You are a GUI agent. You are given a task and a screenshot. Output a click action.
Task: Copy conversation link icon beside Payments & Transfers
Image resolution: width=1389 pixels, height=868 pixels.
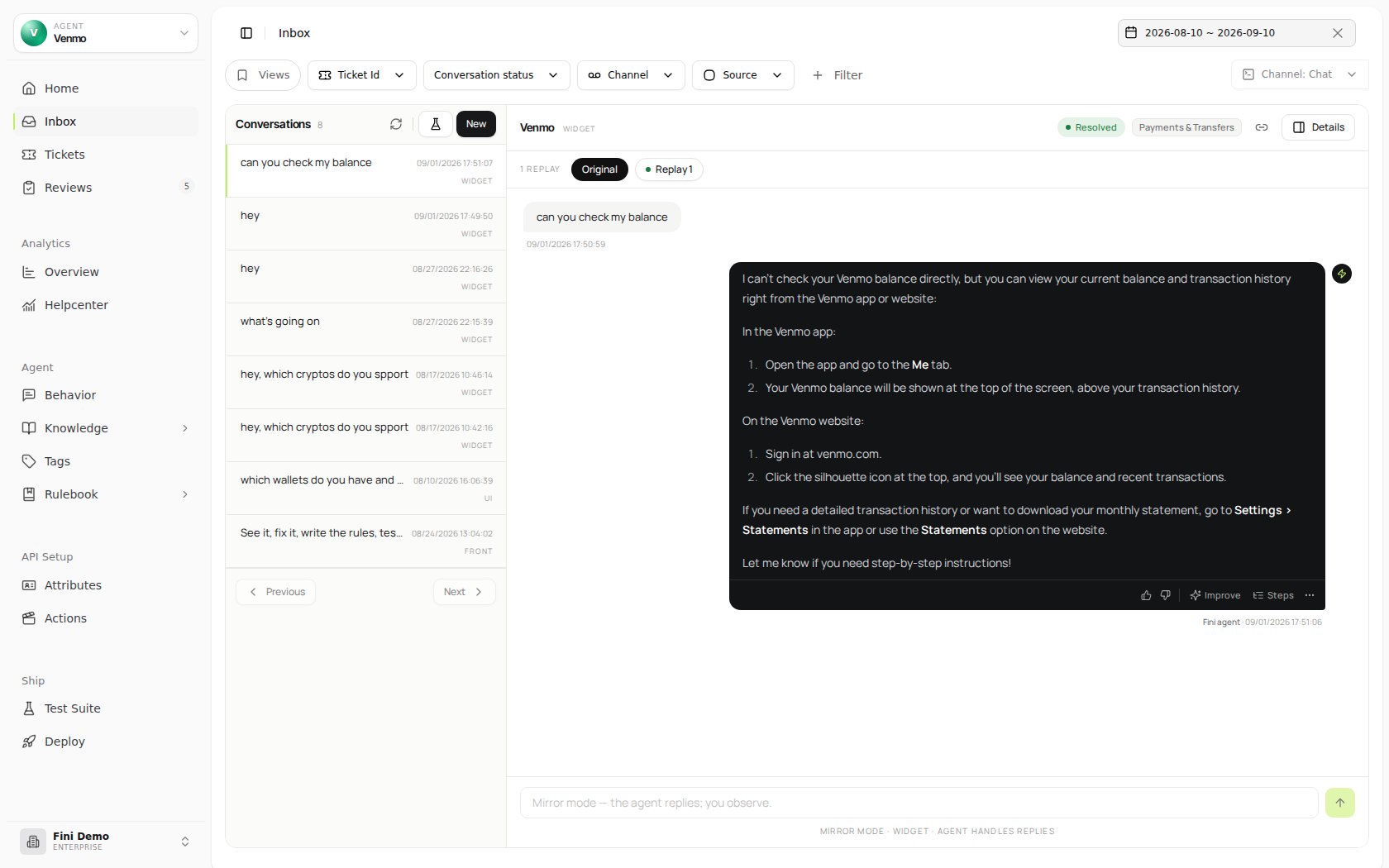(1262, 127)
